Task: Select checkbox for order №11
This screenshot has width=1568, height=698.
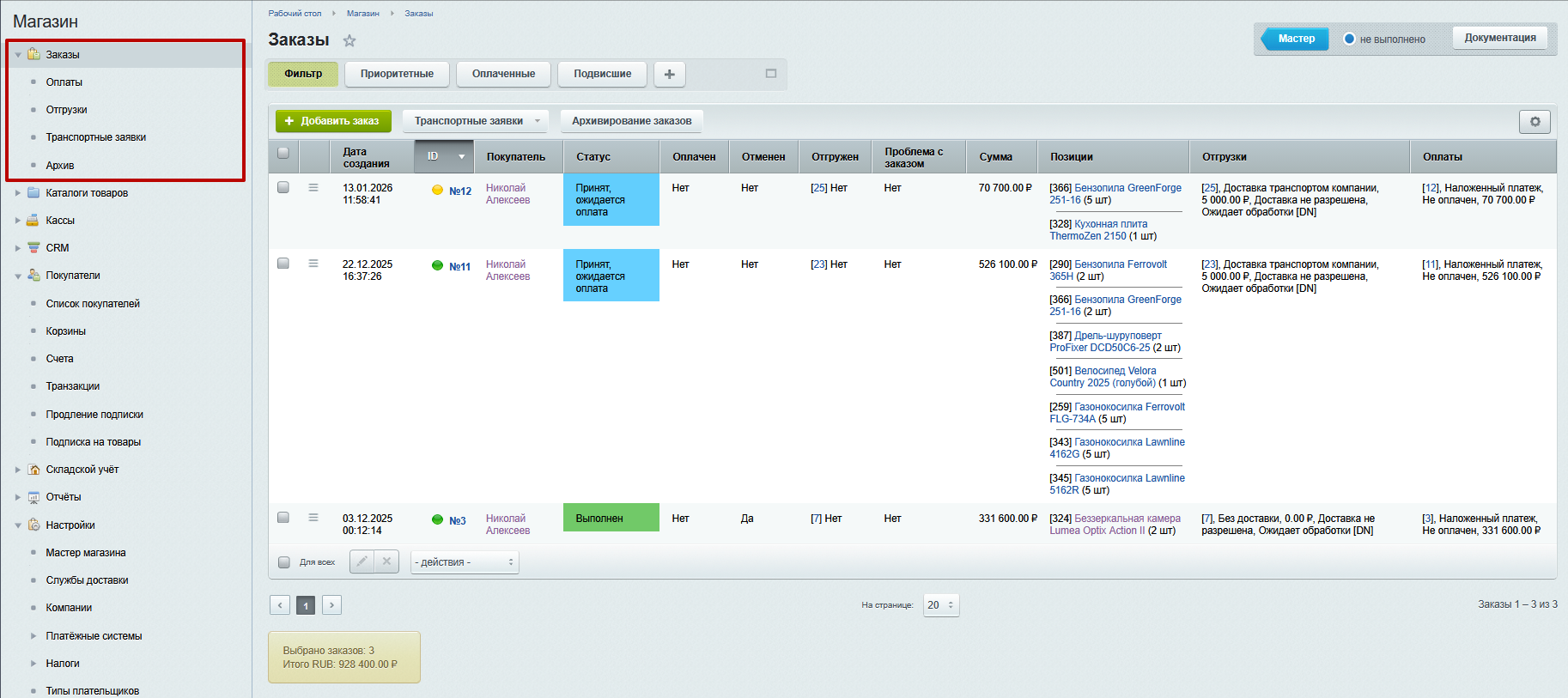Action: [x=283, y=264]
